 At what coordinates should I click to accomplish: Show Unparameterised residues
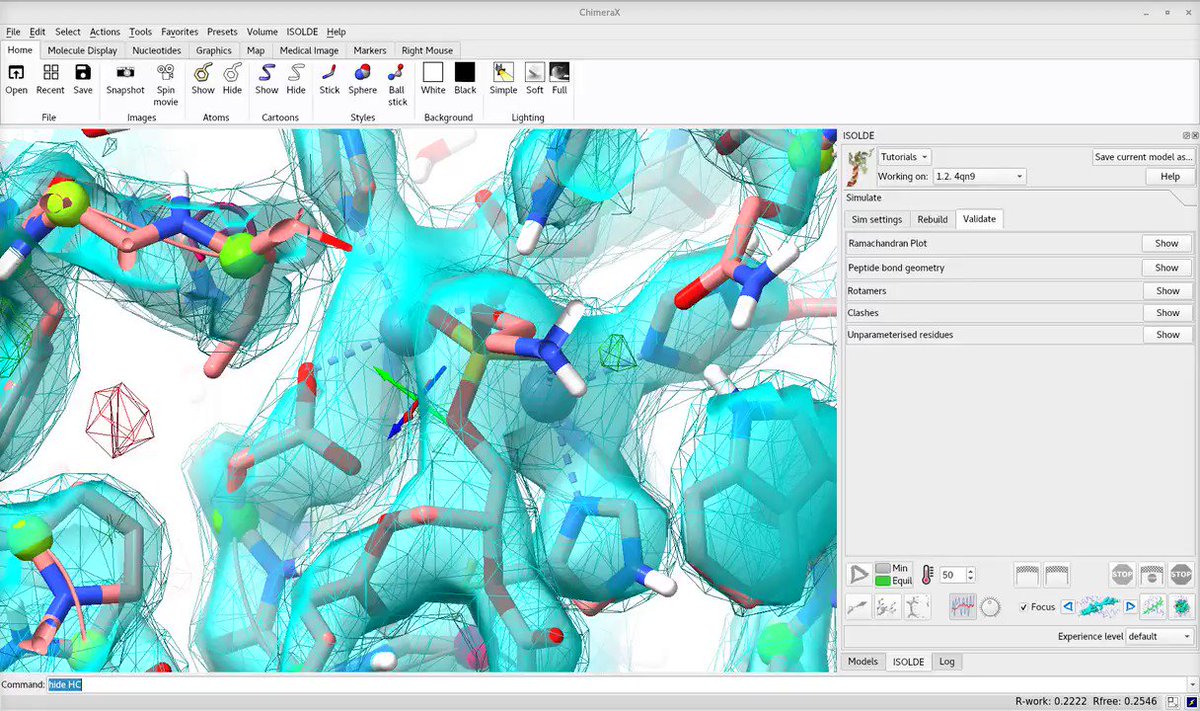[x=1167, y=335]
